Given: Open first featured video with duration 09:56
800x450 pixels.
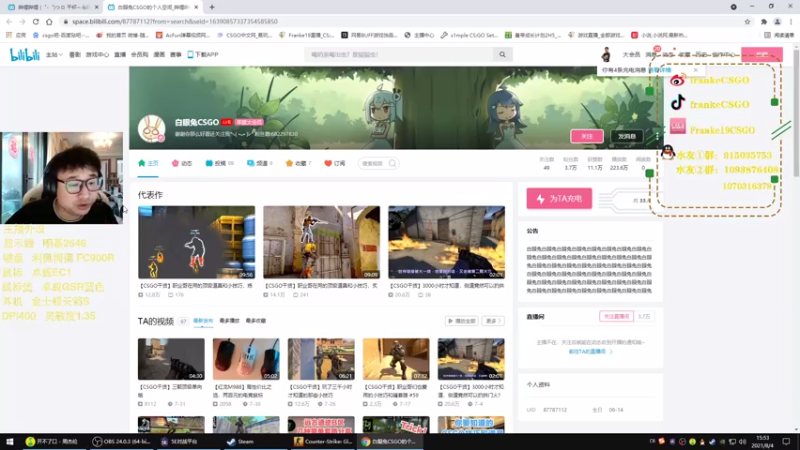Looking at the screenshot, I should (196, 242).
